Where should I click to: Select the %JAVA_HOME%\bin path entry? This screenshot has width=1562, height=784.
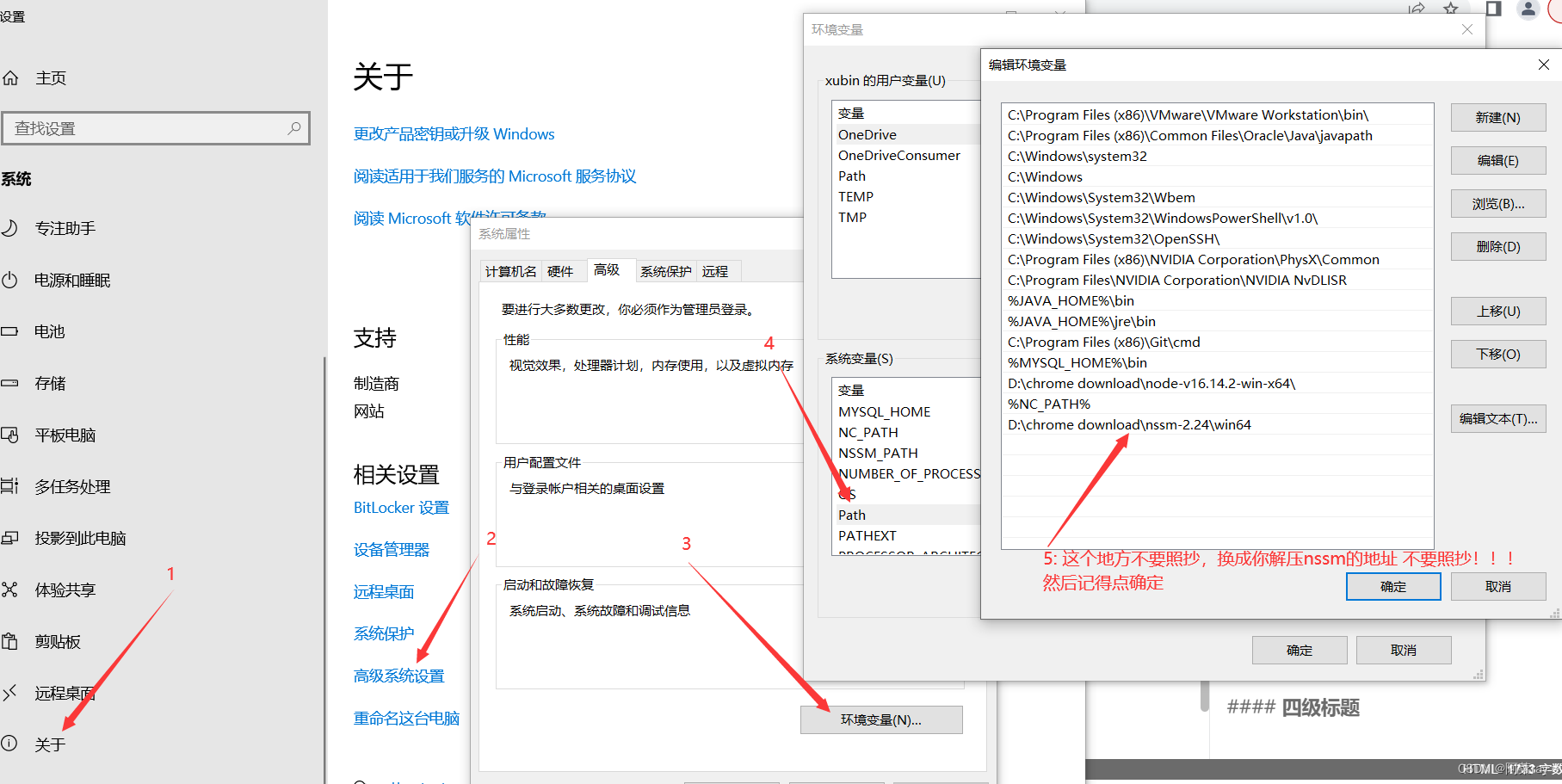pos(1218,301)
